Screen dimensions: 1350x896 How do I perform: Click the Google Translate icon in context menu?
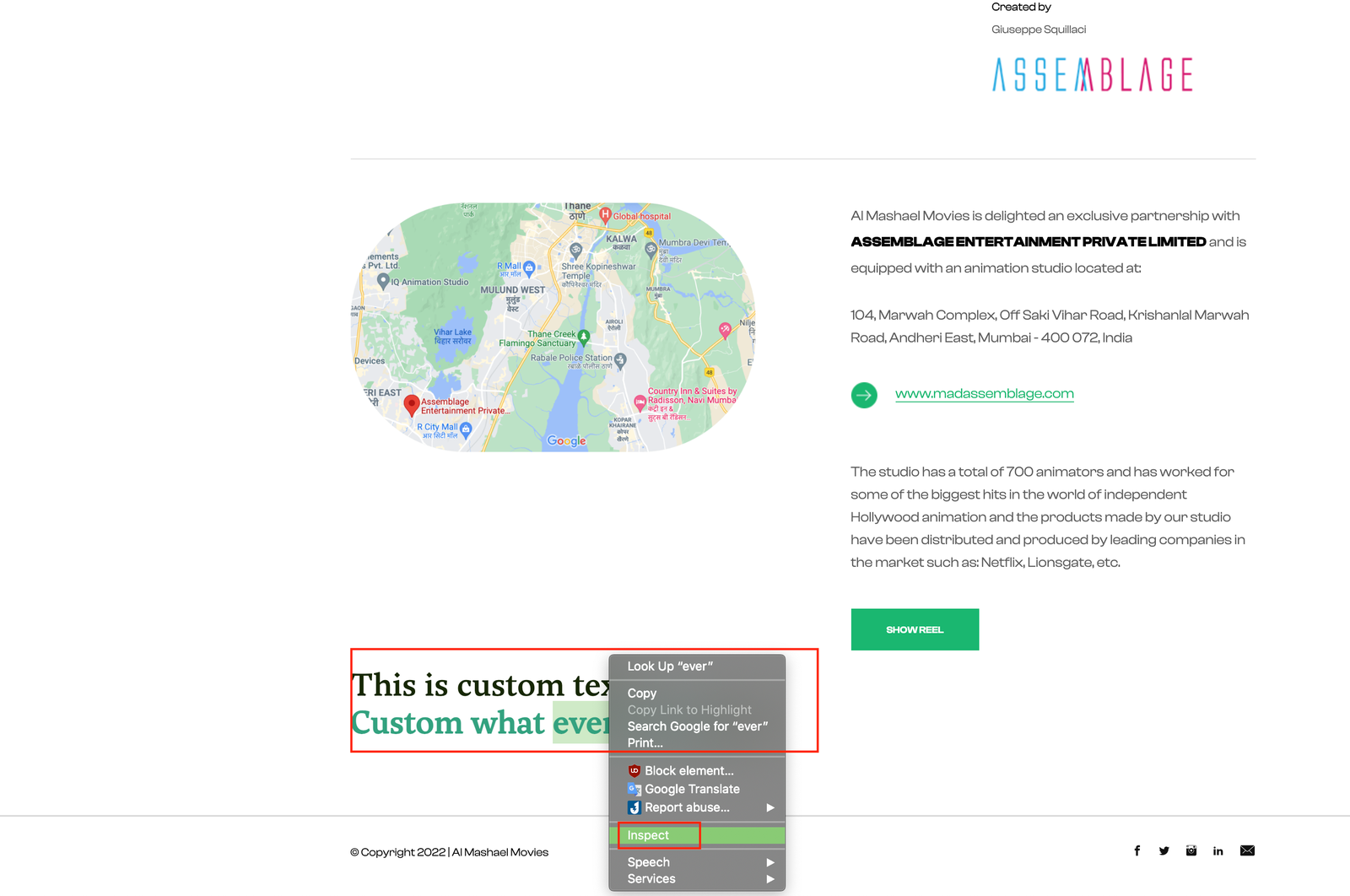pyautogui.click(x=634, y=789)
